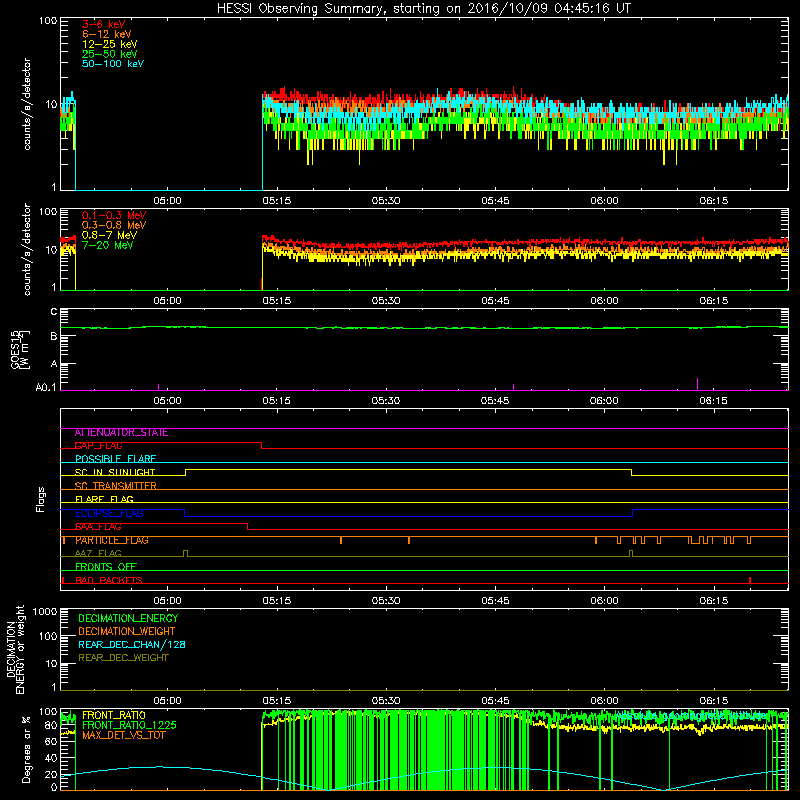Click the DECIMATION_WEIGHT legend label
Viewport: 800px width, 800px height.
[127, 632]
